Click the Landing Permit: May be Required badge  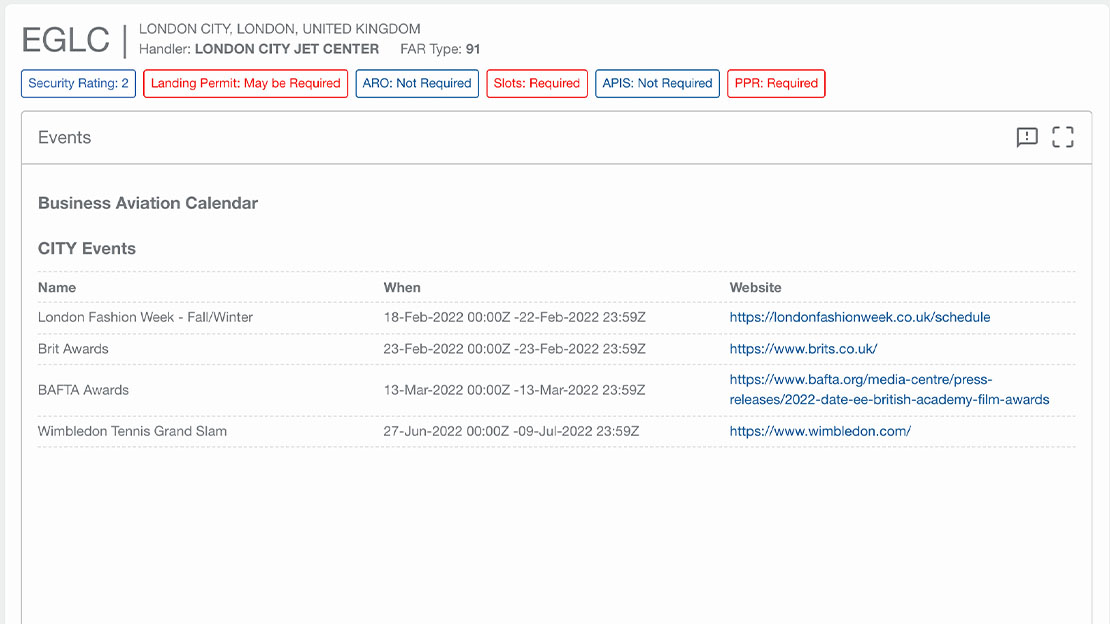click(x=246, y=84)
